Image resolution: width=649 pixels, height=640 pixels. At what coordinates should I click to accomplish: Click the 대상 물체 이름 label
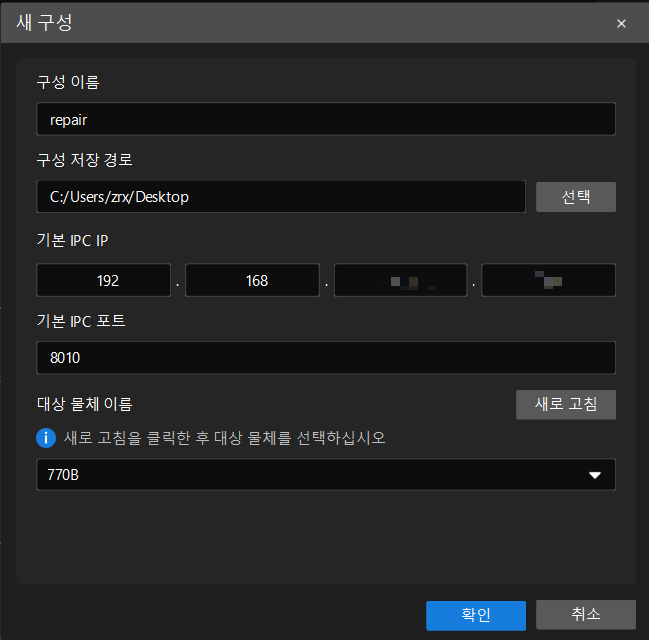[x=84, y=404]
